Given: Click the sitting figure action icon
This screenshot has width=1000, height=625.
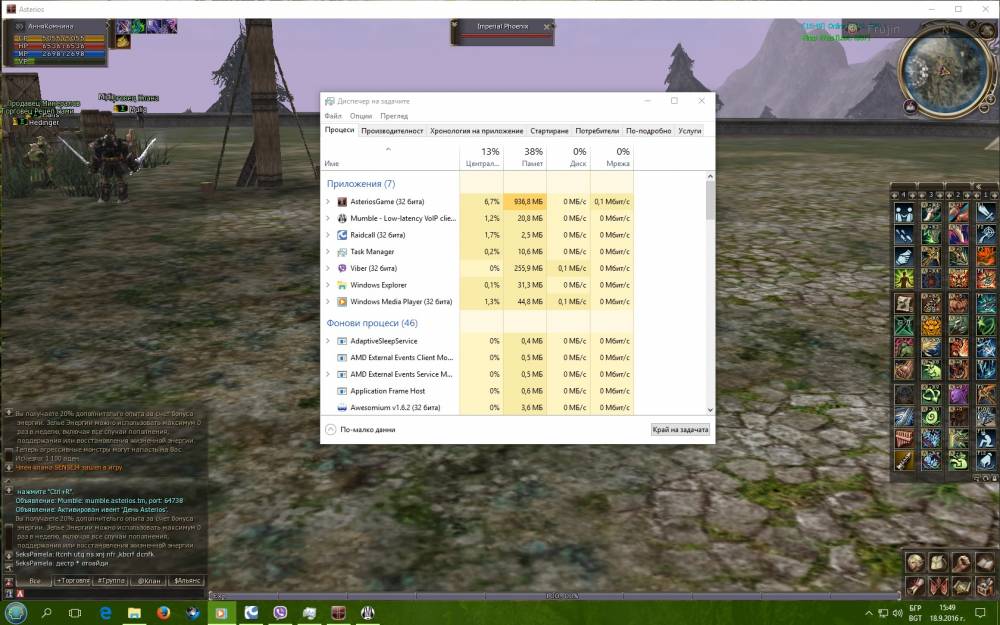Looking at the screenshot, I should tap(986, 438).
